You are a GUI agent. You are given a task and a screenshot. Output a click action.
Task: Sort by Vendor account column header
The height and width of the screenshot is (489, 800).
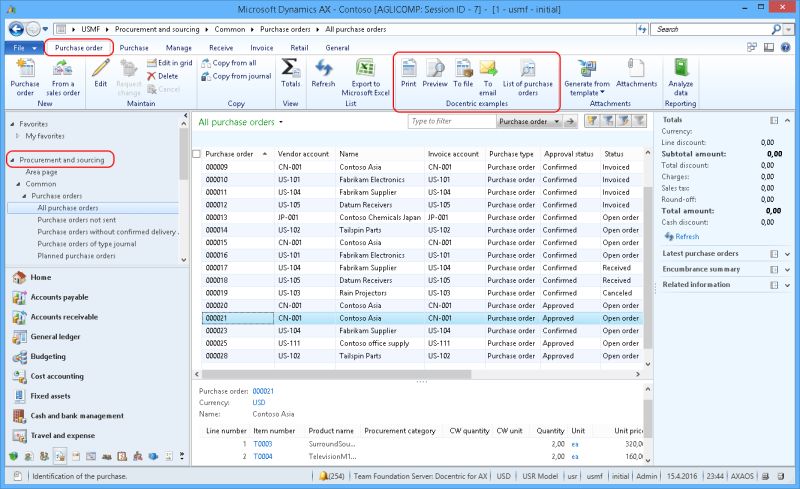[303, 154]
